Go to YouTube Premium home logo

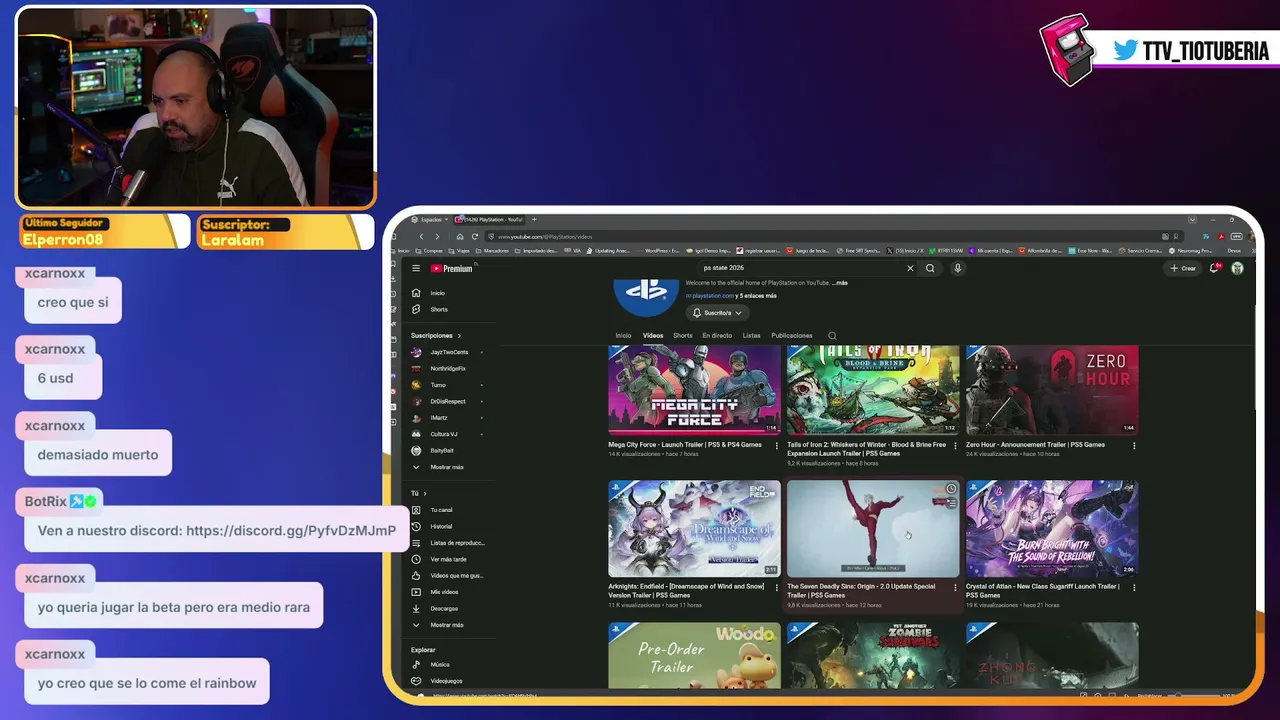pos(452,268)
